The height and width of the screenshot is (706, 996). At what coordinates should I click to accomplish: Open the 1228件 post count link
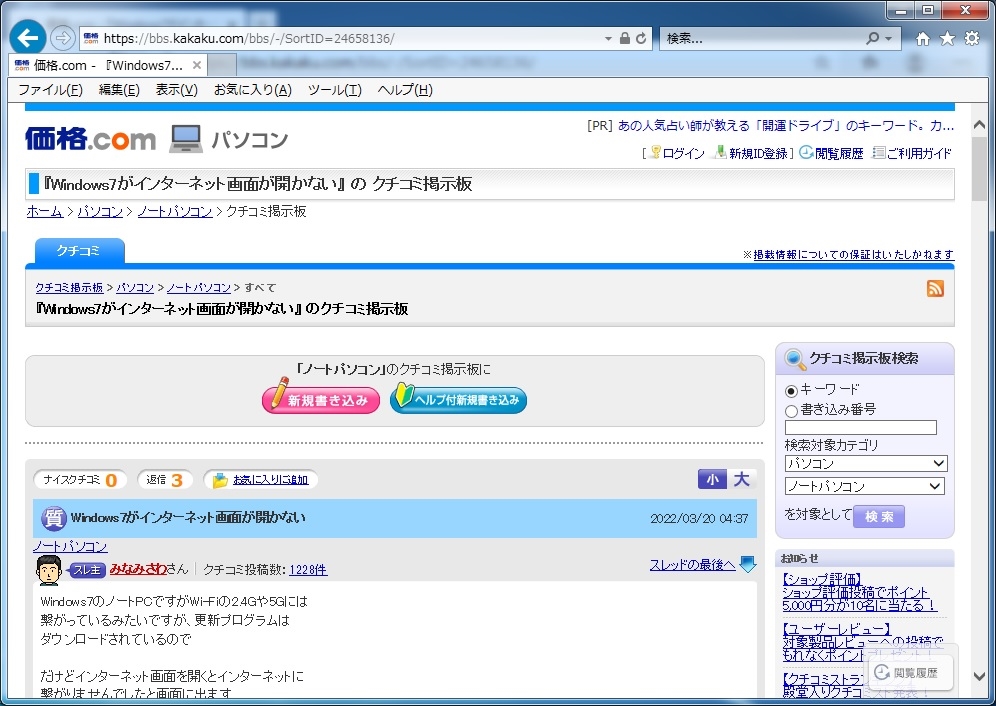[x=308, y=570]
